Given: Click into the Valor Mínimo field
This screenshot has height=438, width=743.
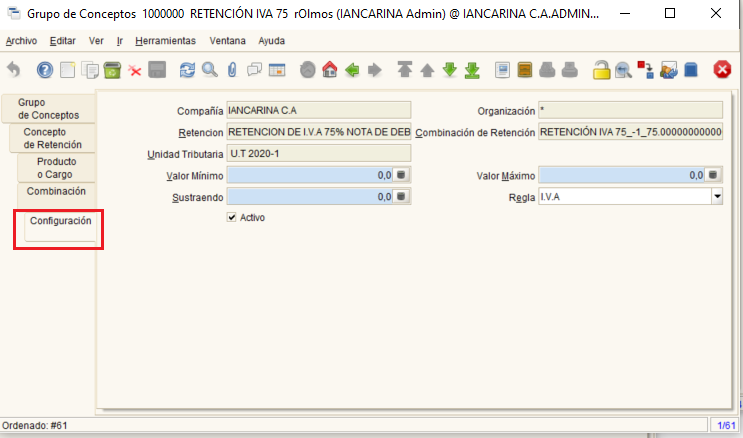Looking at the screenshot, I should [x=310, y=175].
